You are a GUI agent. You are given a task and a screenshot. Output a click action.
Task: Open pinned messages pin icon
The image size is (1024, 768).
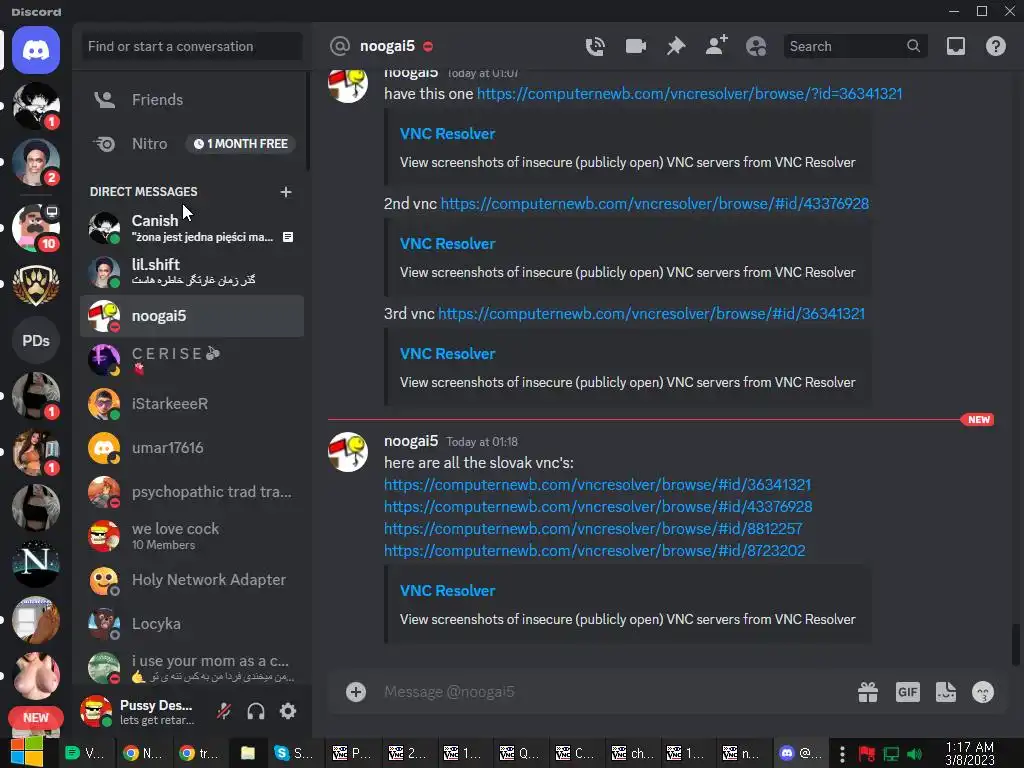click(x=676, y=46)
